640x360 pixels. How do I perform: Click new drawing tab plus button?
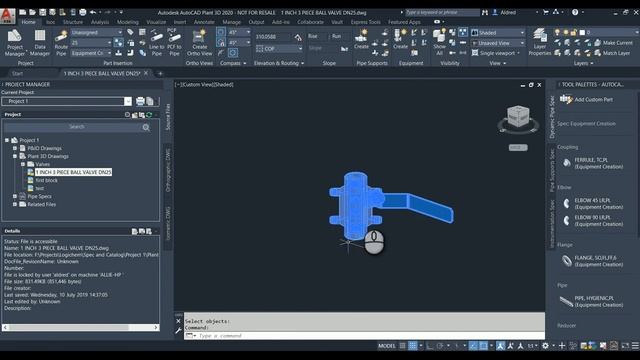[x=160, y=73]
